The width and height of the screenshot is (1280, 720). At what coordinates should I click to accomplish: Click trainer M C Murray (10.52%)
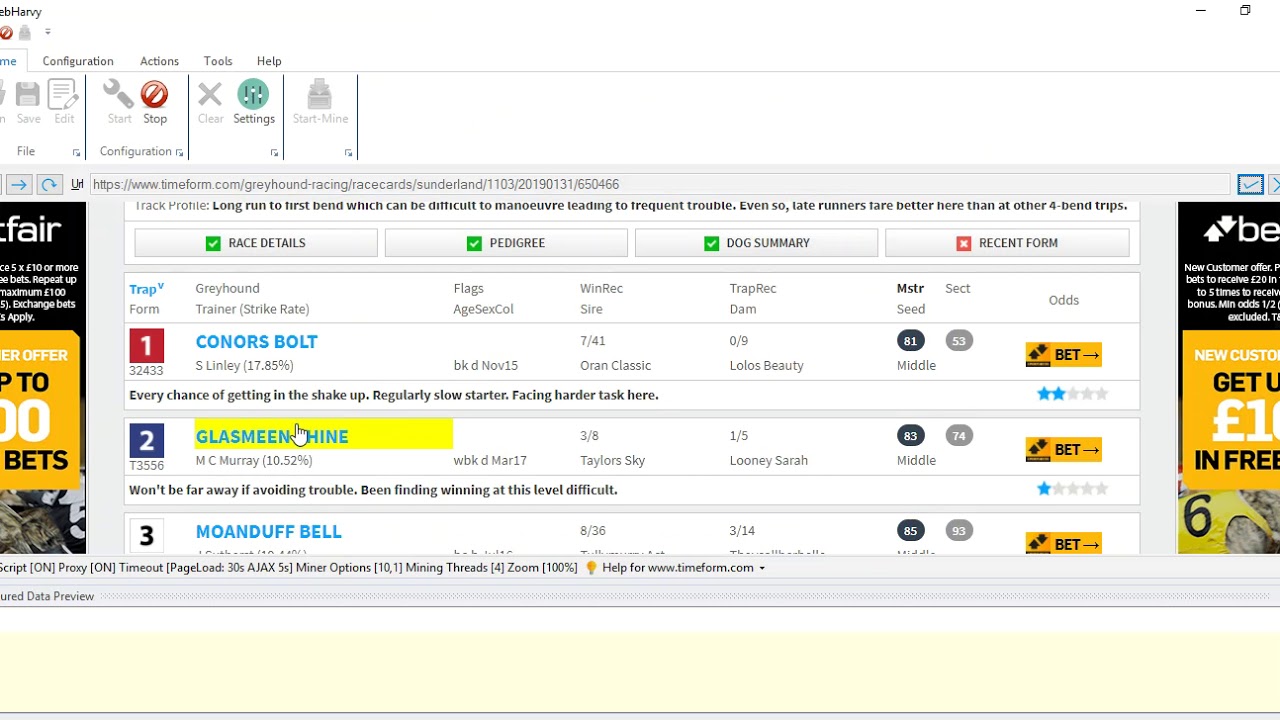(x=254, y=461)
